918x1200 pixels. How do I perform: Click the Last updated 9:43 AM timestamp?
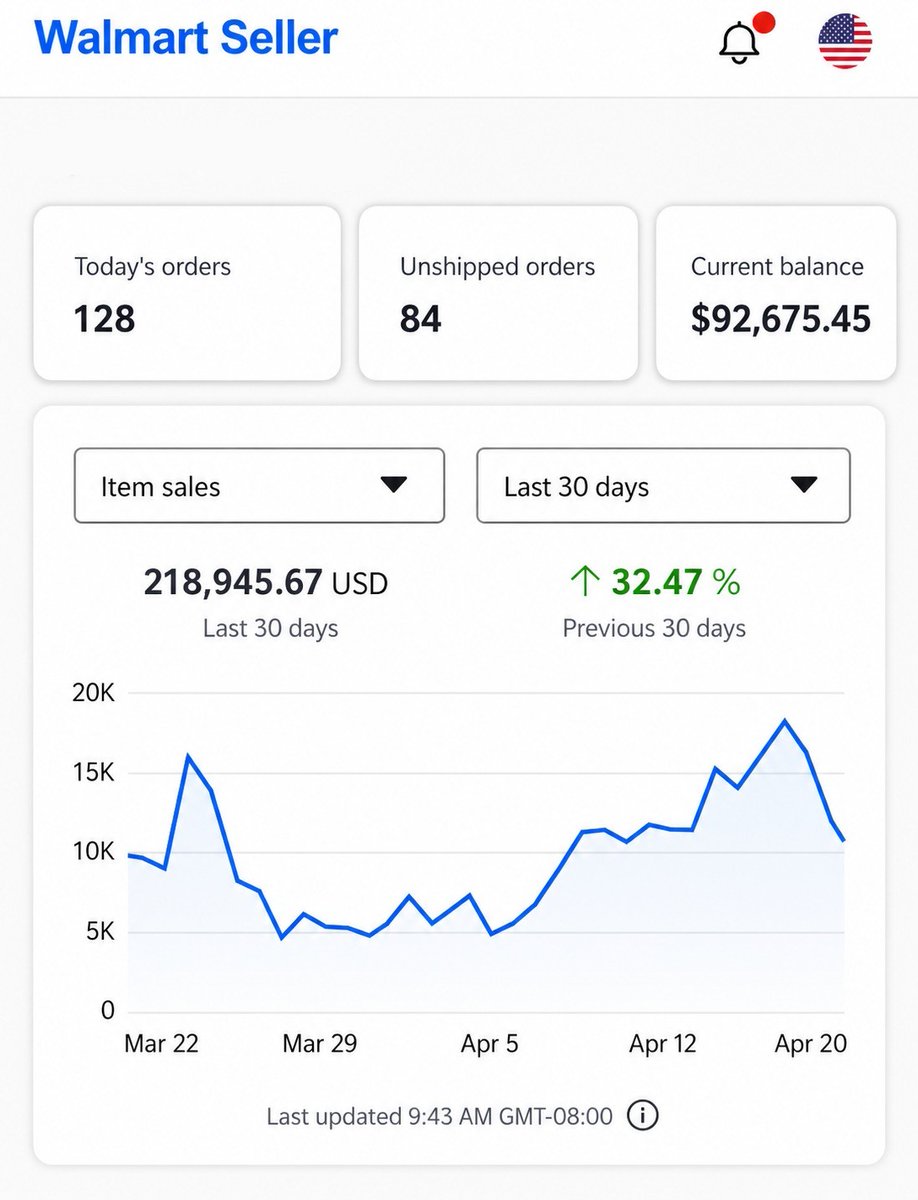440,1116
